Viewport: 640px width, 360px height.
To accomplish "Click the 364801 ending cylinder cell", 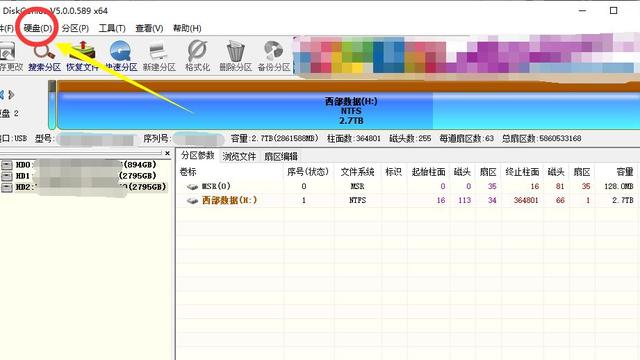I will tap(526, 200).
